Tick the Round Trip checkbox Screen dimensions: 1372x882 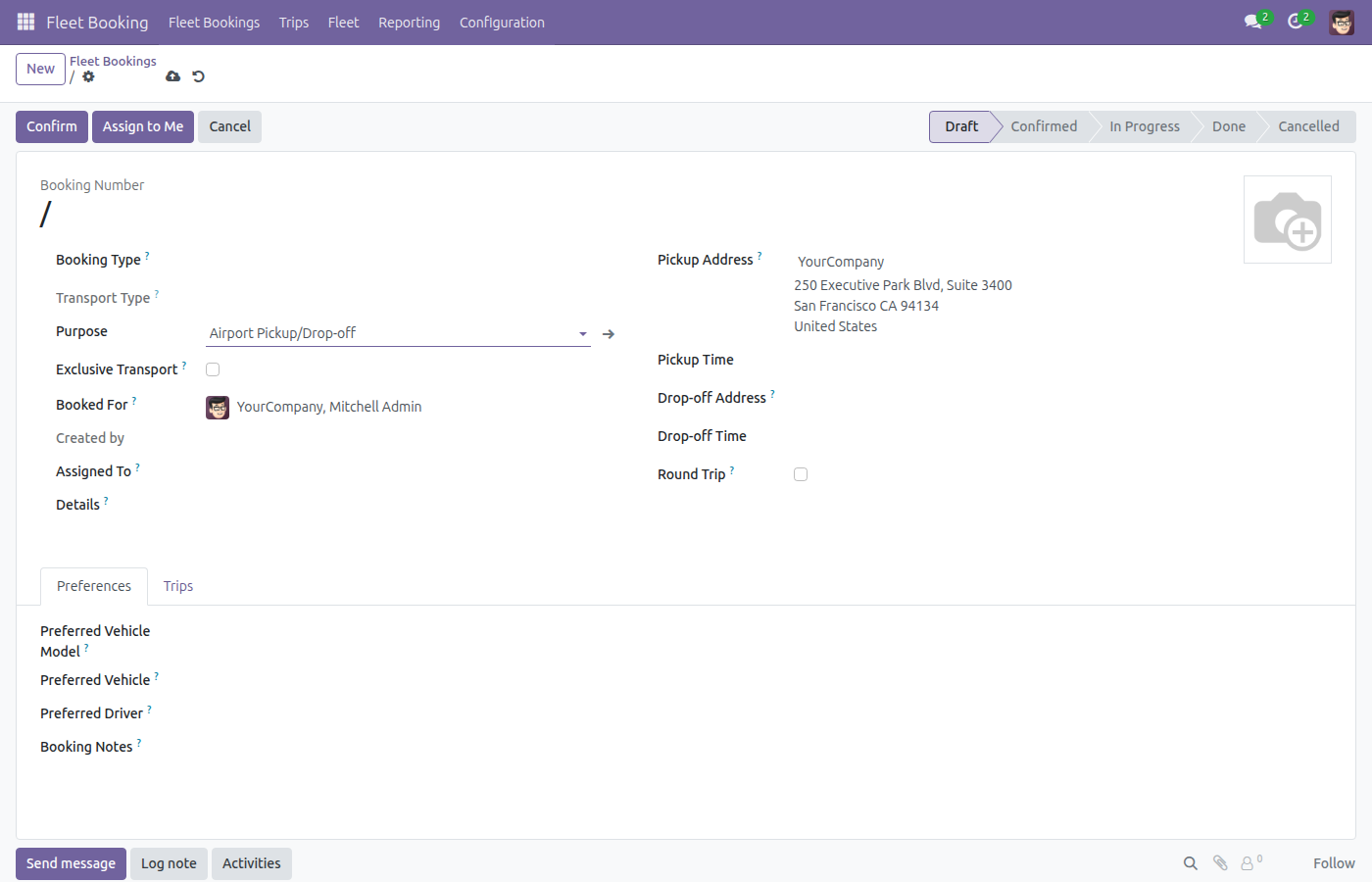[801, 474]
